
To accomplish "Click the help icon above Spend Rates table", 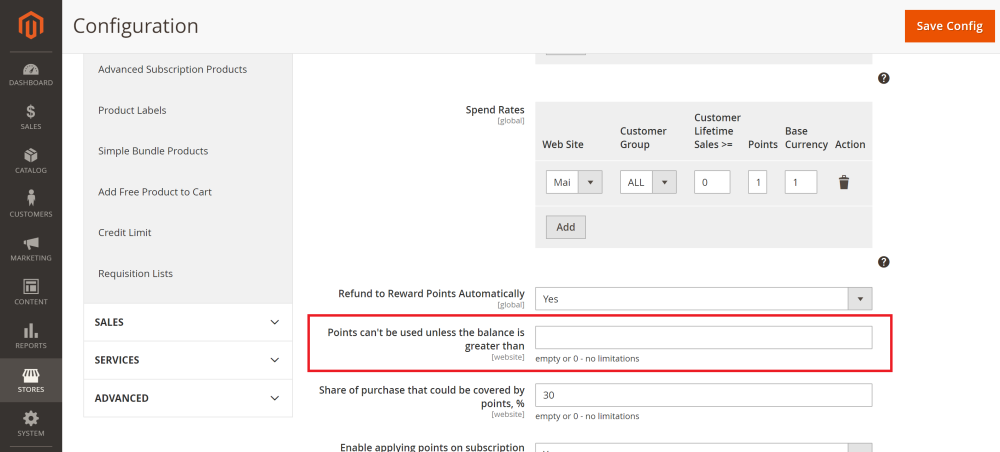I will point(883,78).
